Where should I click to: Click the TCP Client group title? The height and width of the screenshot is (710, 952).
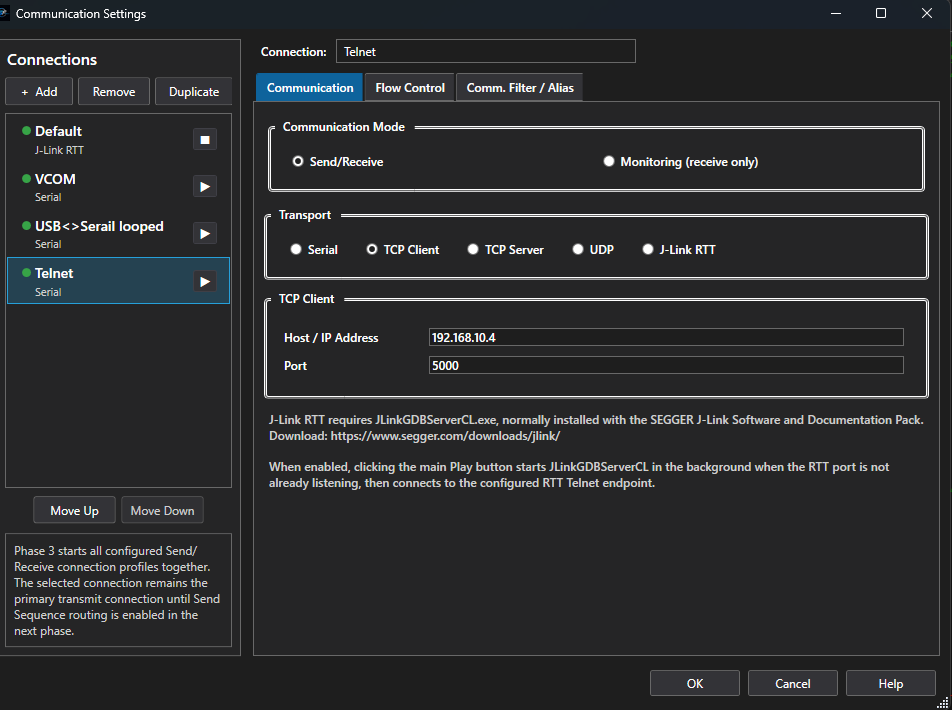306,299
